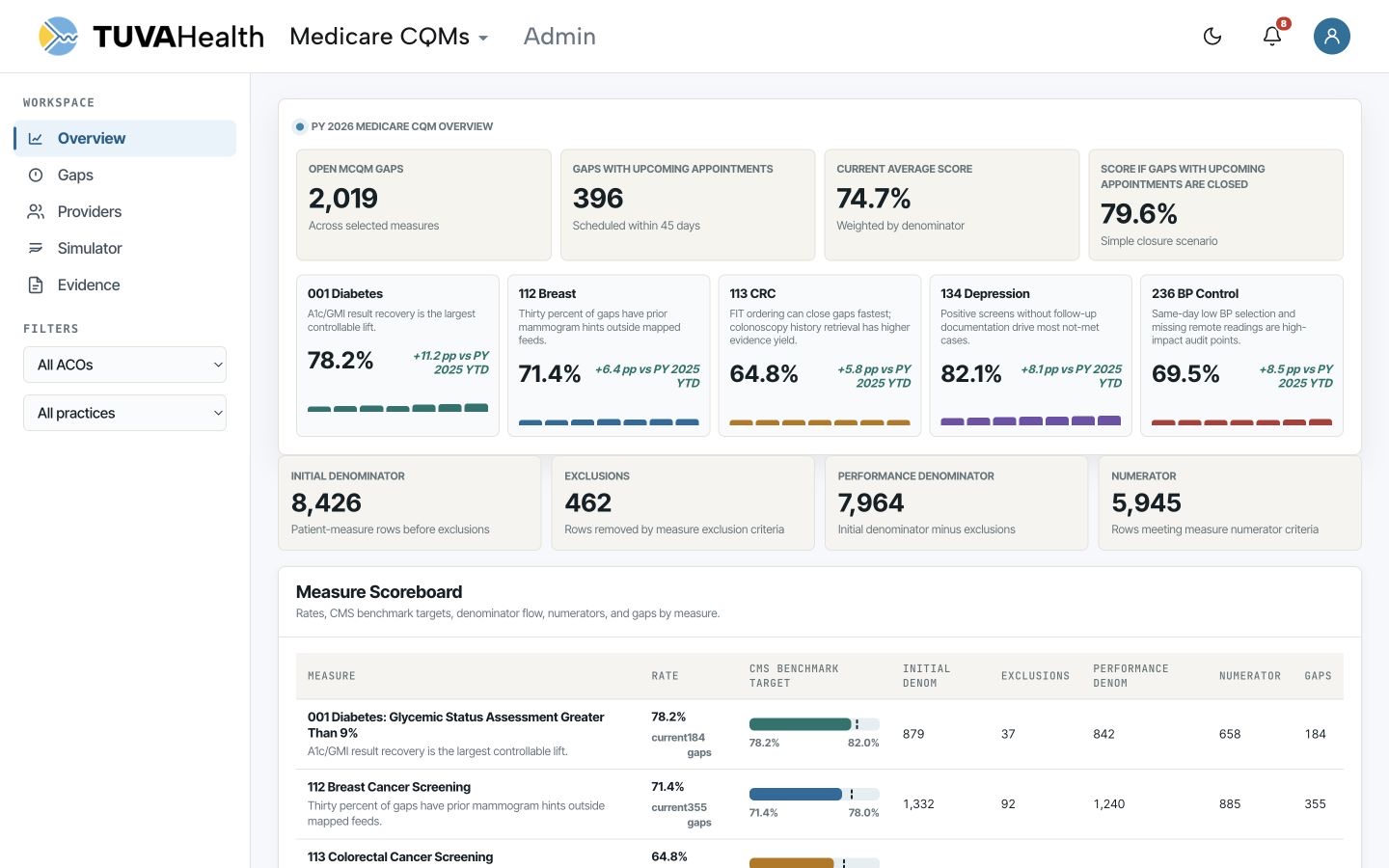Select Overview in workspace menu
This screenshot has height=868, width=1389.
pyautogui.click(x=124, y=139)
